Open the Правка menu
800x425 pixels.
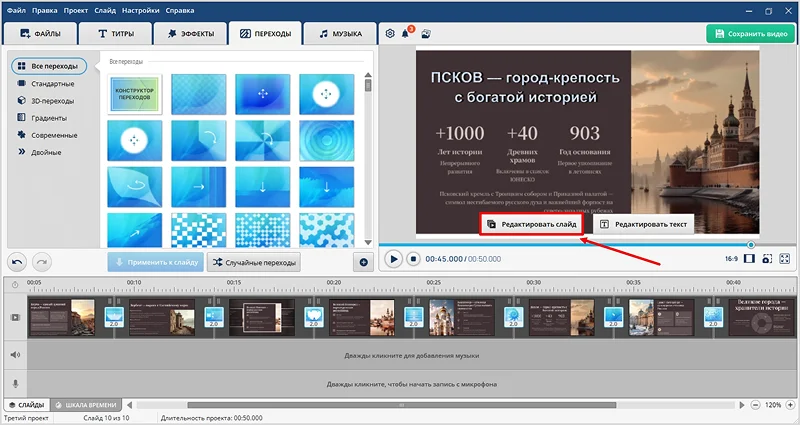tap(44, 10)
